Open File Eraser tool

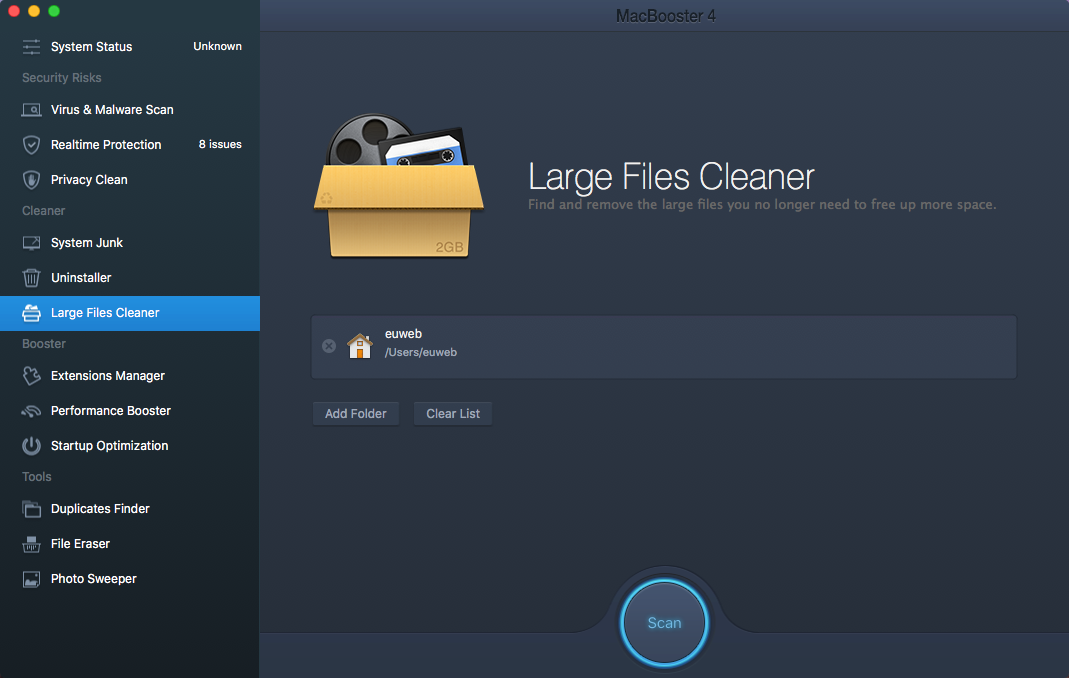(x=130, y=544)
